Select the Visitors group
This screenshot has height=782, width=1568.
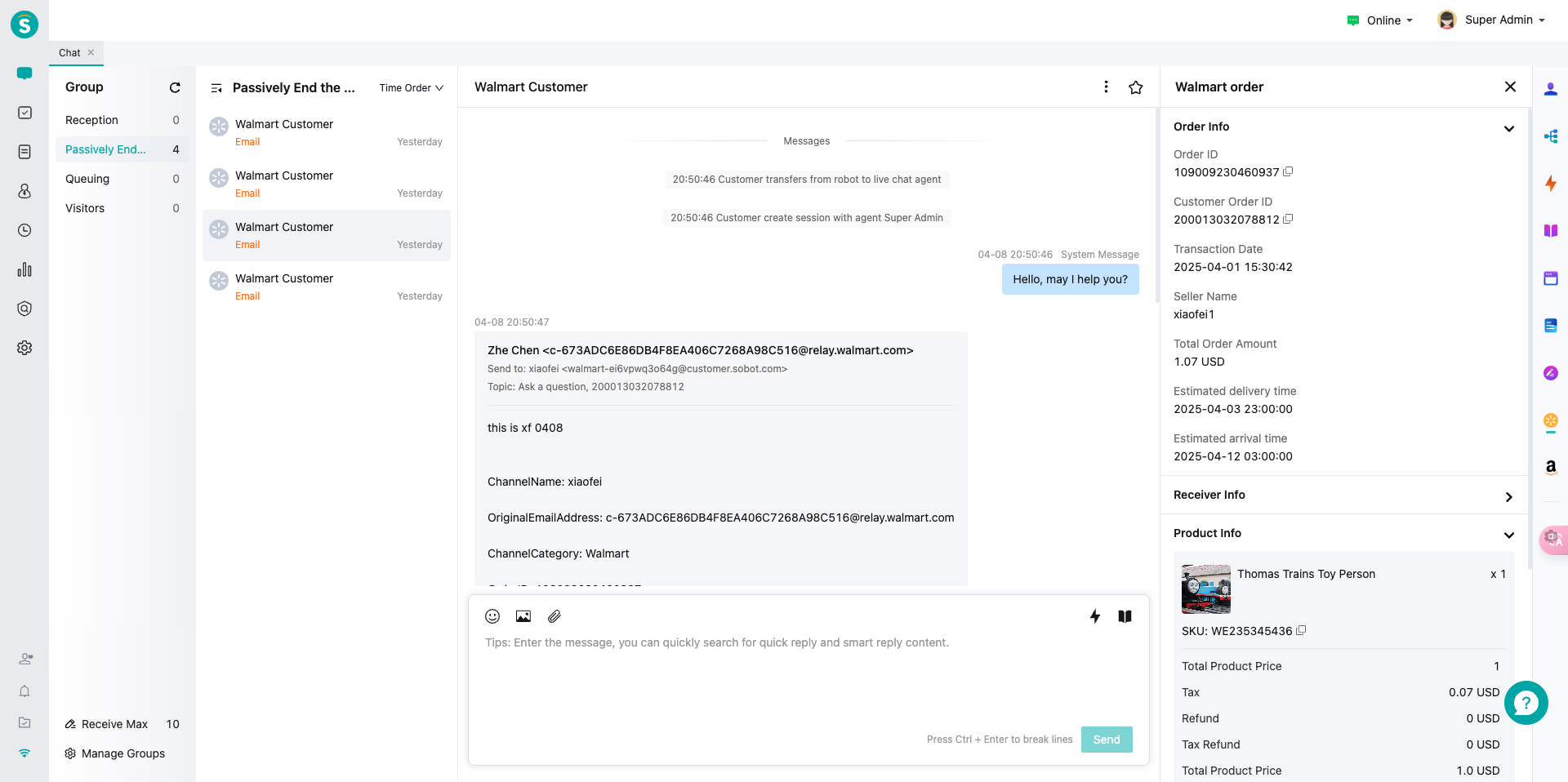(x=122, y=208)
